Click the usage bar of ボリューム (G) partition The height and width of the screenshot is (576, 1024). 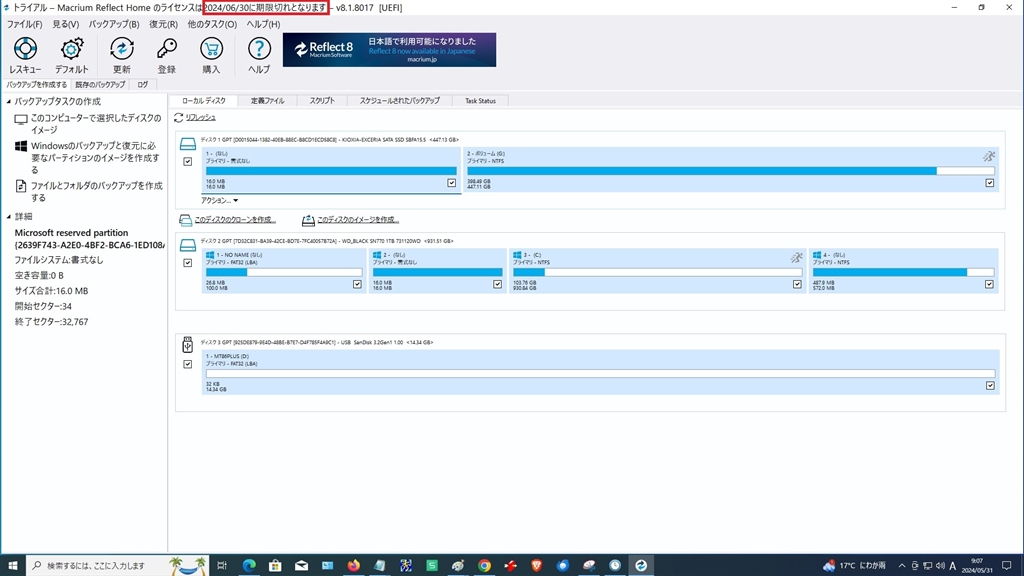point(730,171)
